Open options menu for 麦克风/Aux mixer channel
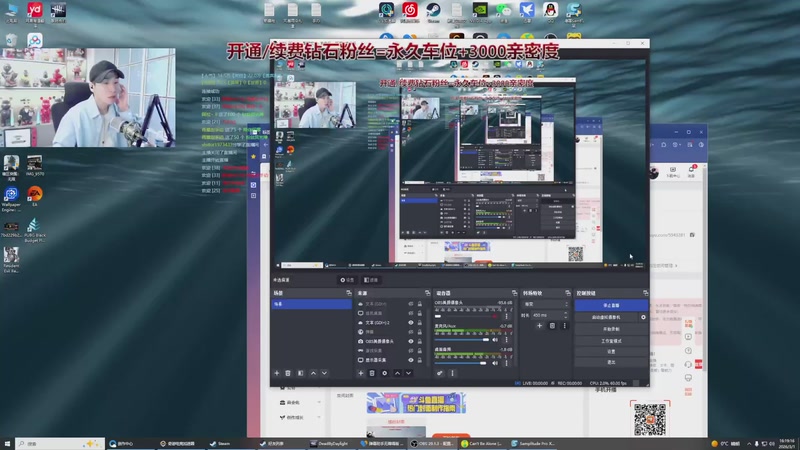 click(x=506, y=340)
